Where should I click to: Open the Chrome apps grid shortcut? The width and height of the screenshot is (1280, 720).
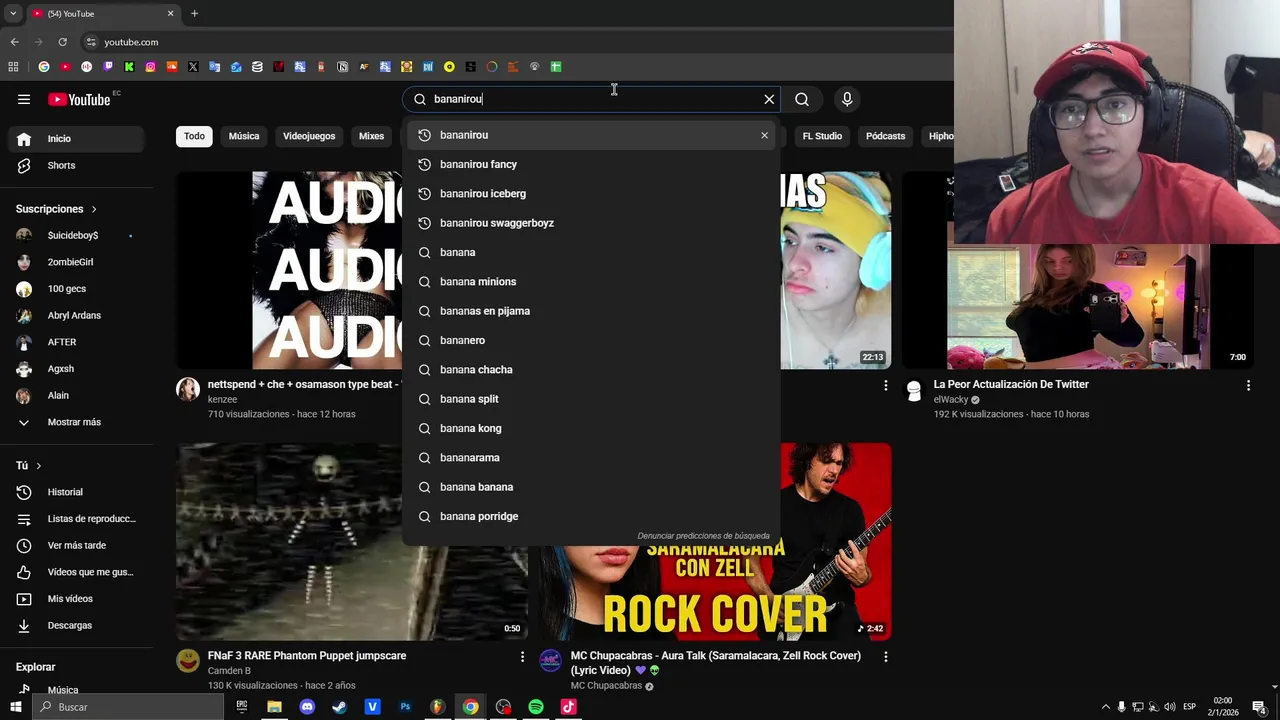tap(13, 67)
